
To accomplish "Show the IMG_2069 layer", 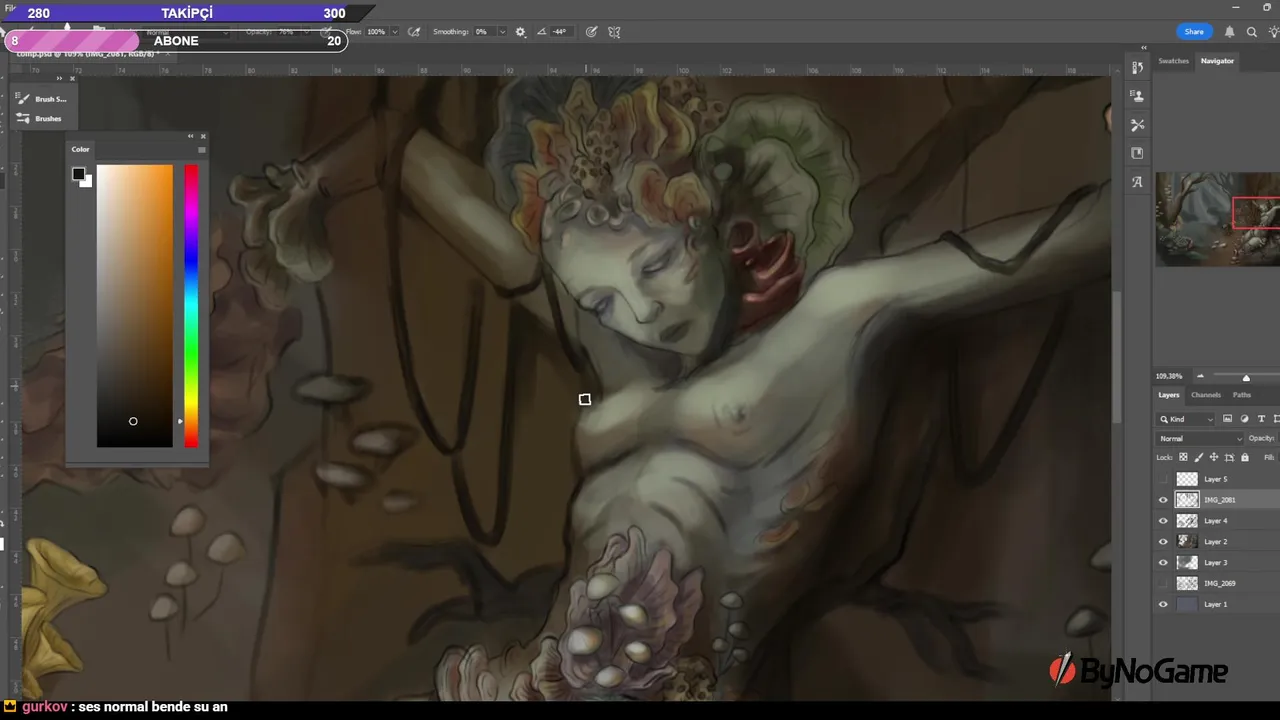I will (x=1163, y=583).
